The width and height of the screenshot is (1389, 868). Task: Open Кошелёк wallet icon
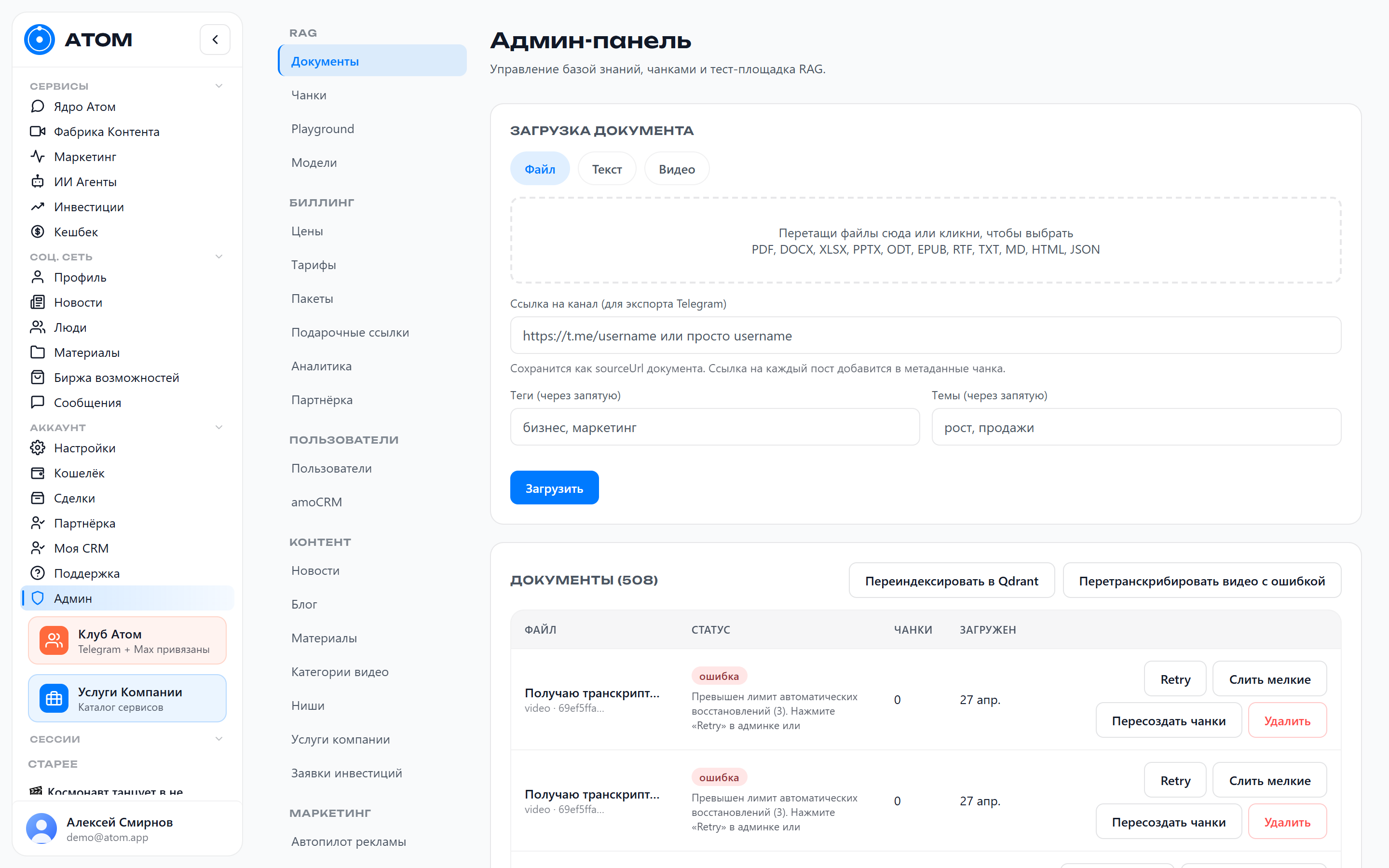click(37, 473)
